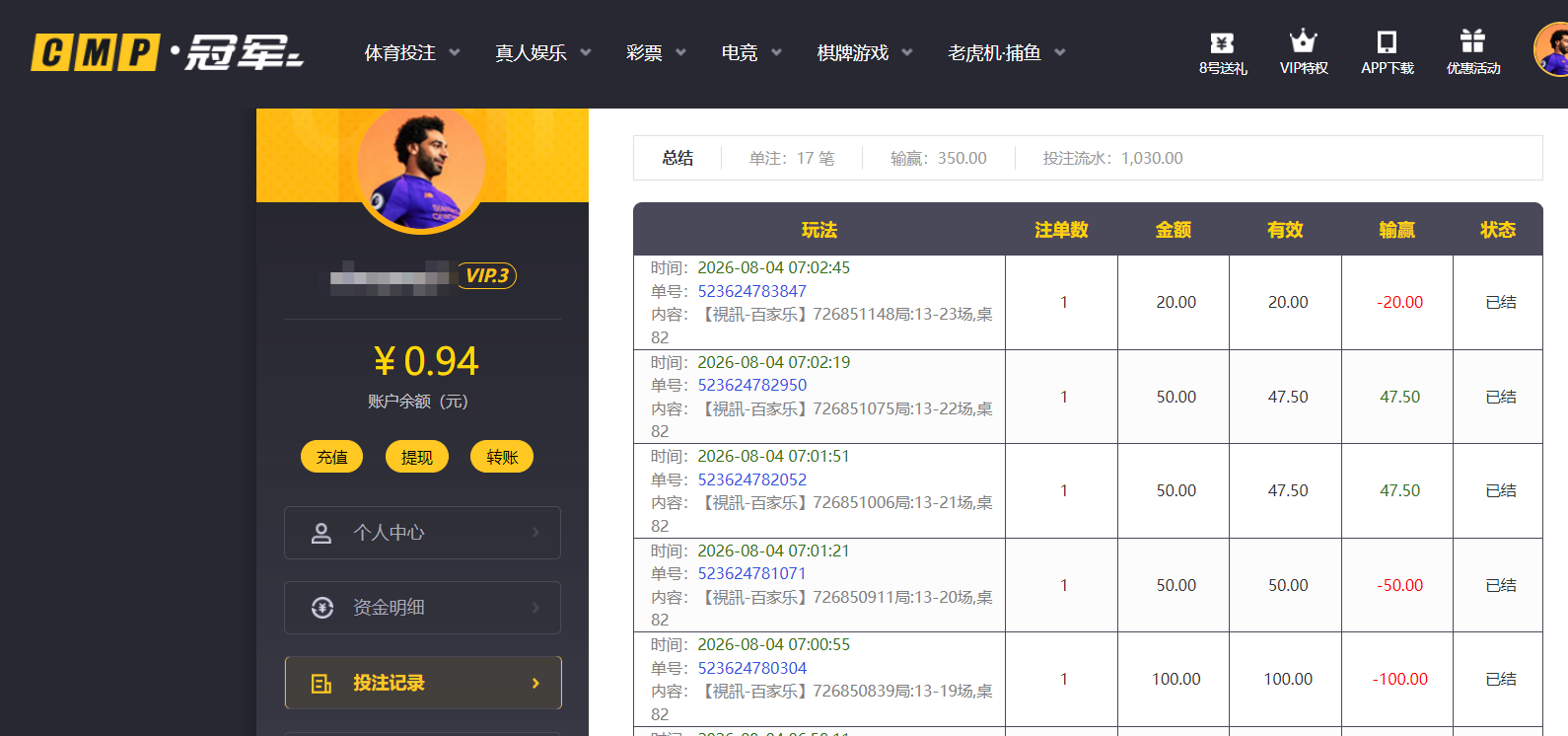Viewport: 1568px width, 736px height.
Task: Open order number 523624782950
Action: [x=752, y=385]
